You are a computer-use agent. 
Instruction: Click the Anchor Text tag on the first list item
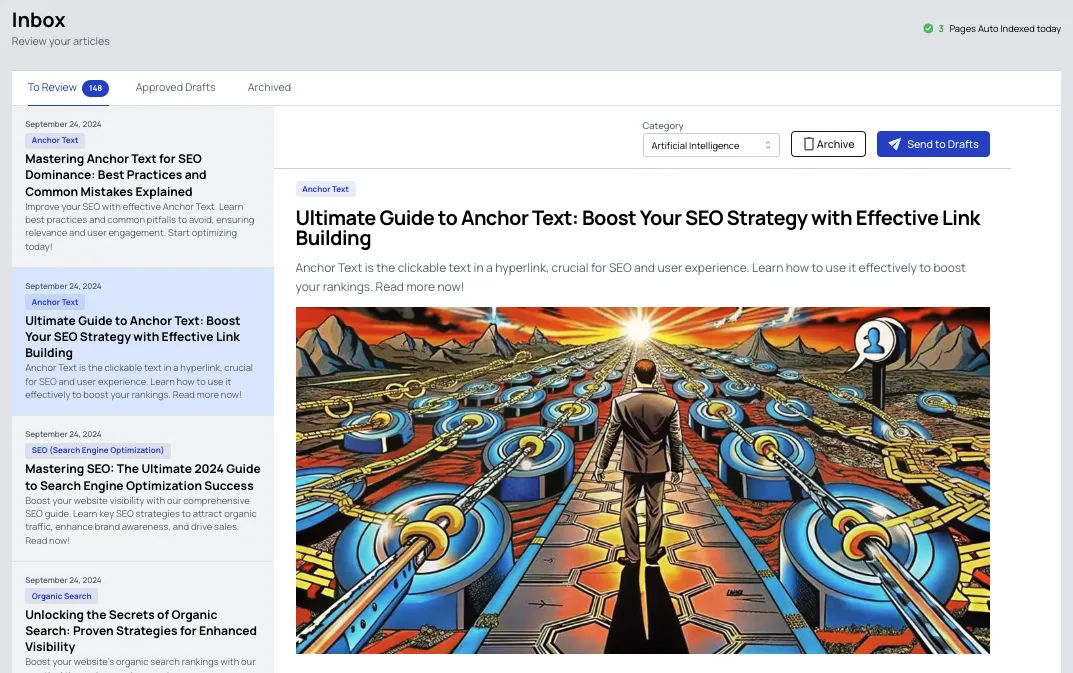(55, 140)
